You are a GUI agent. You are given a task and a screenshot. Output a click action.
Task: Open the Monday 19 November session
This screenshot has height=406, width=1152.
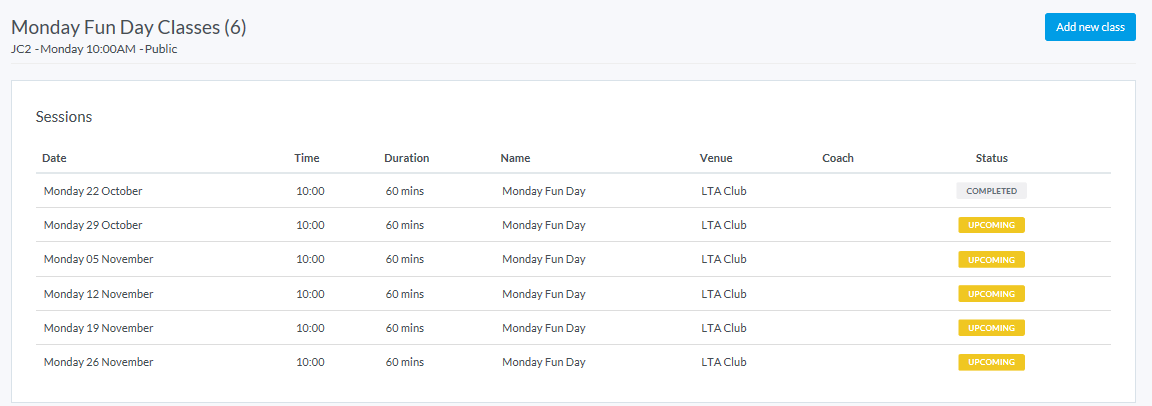click(x=98, y=328)
